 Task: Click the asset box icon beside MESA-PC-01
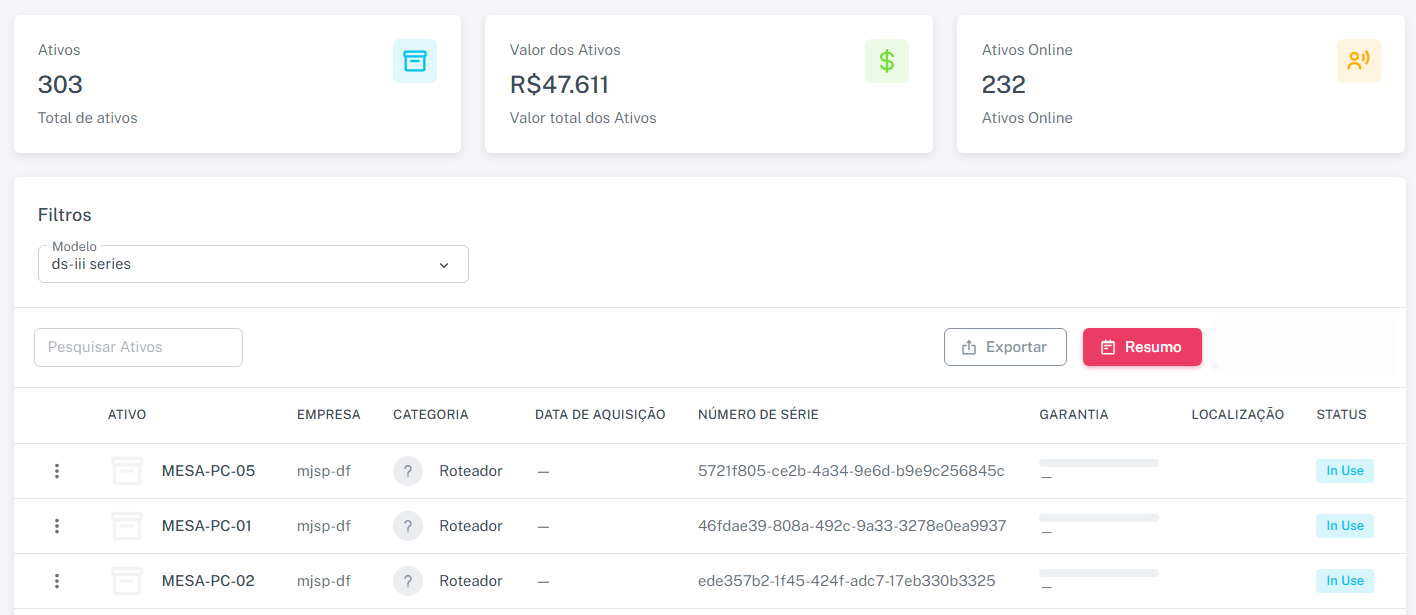pyautogui.click(x=126, y=526)
